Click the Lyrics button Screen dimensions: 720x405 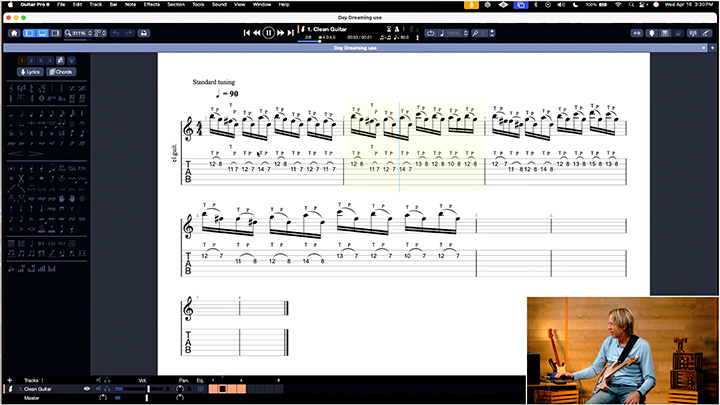[30, 72]
